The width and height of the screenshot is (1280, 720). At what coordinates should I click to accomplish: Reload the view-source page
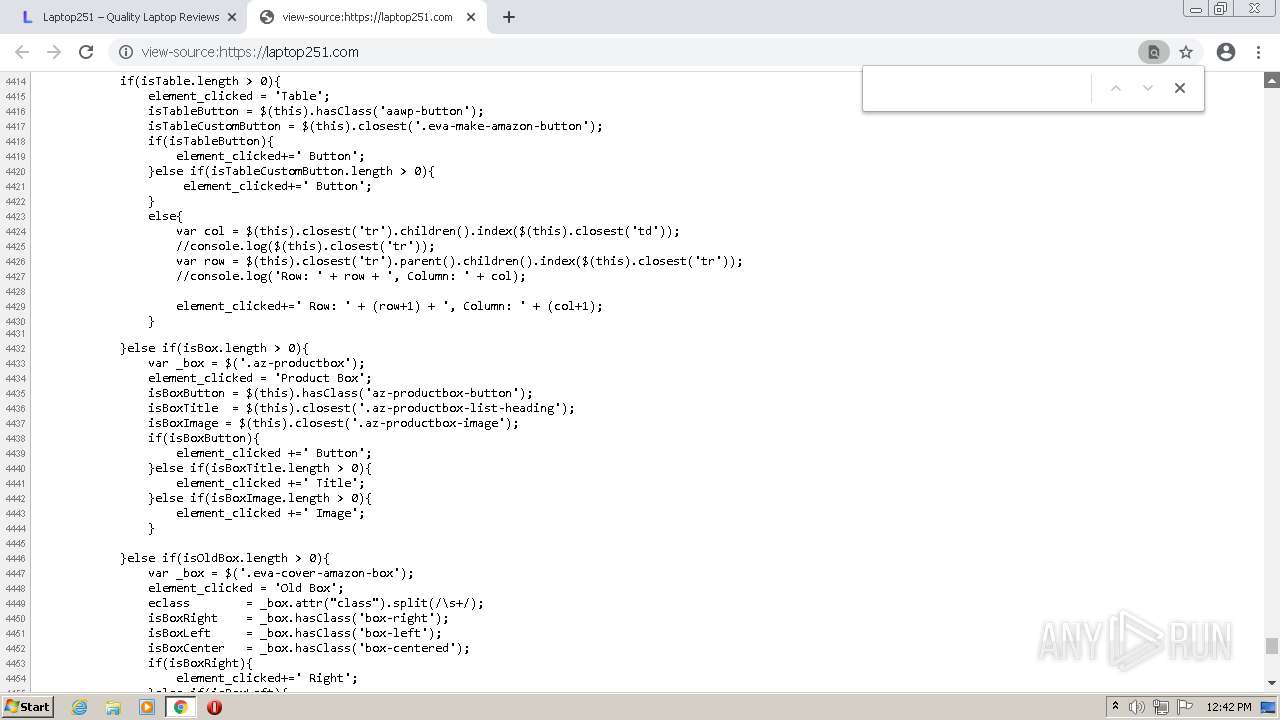(x=86, y=52)
